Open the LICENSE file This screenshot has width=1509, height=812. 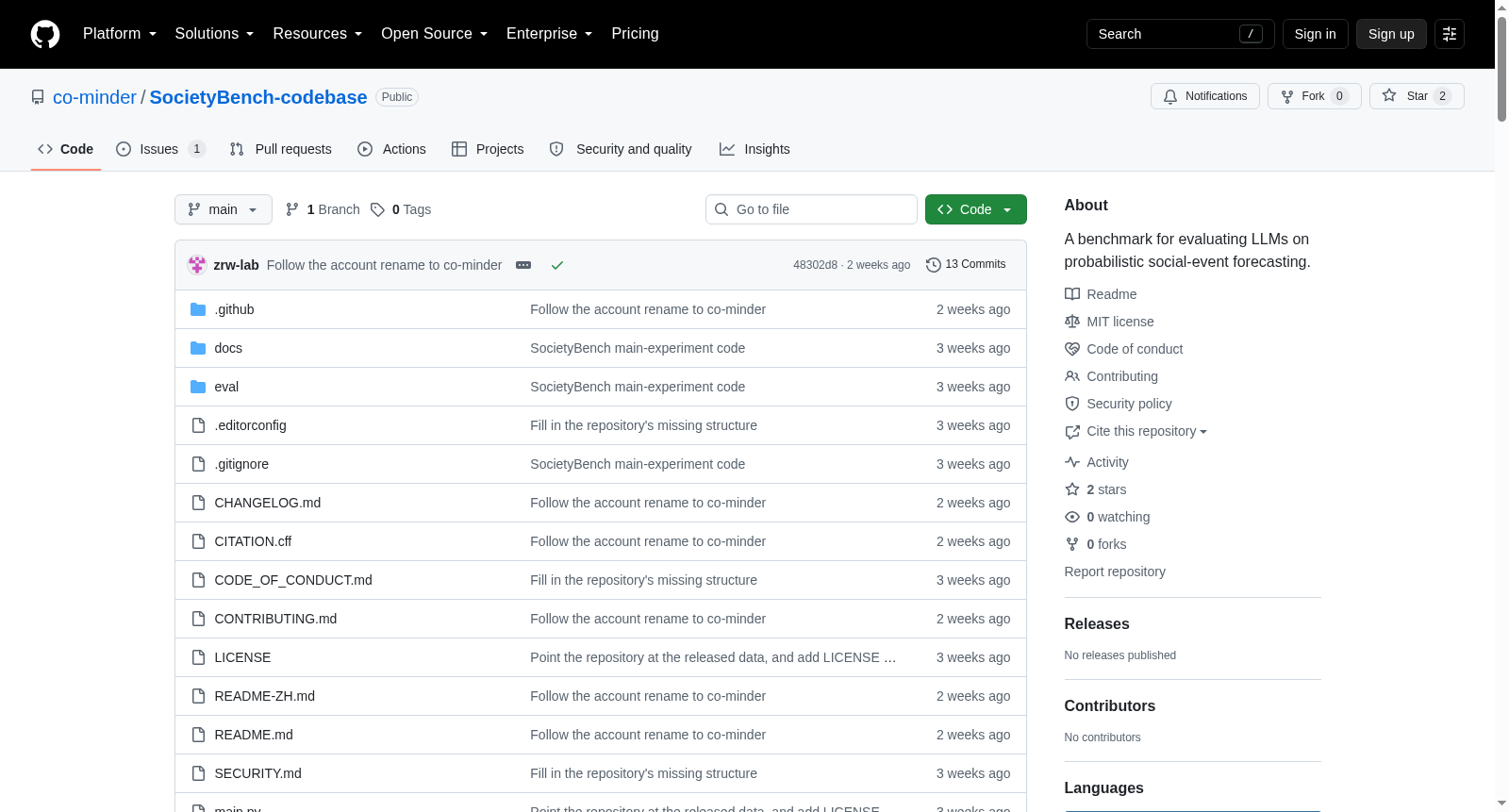click(242, 657)
